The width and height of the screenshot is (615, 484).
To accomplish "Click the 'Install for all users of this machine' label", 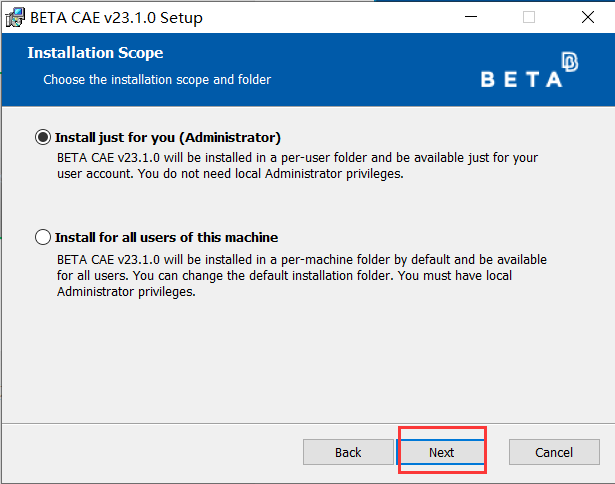I will pos(166,237).
